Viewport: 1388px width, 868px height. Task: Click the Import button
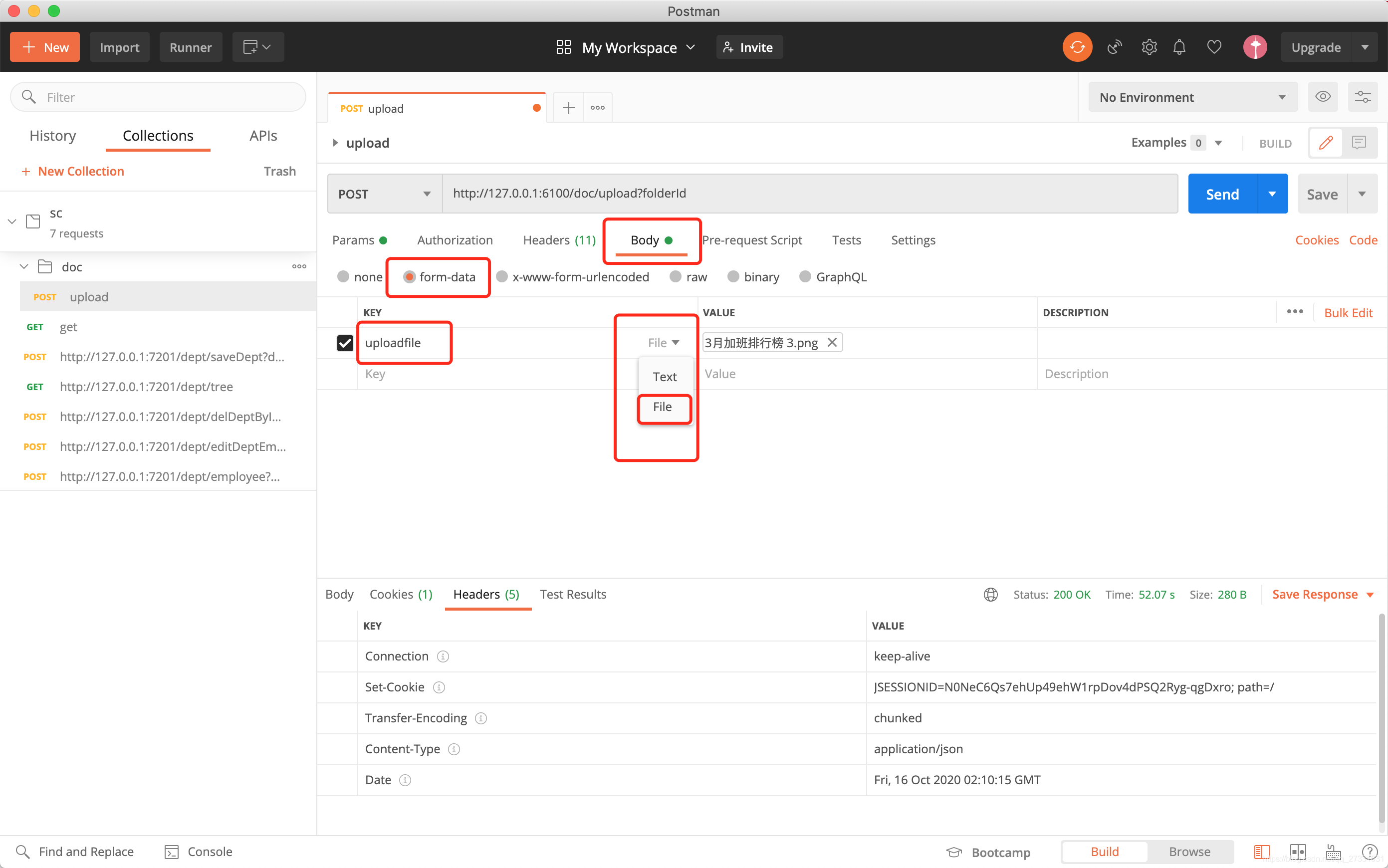(119, 47)
